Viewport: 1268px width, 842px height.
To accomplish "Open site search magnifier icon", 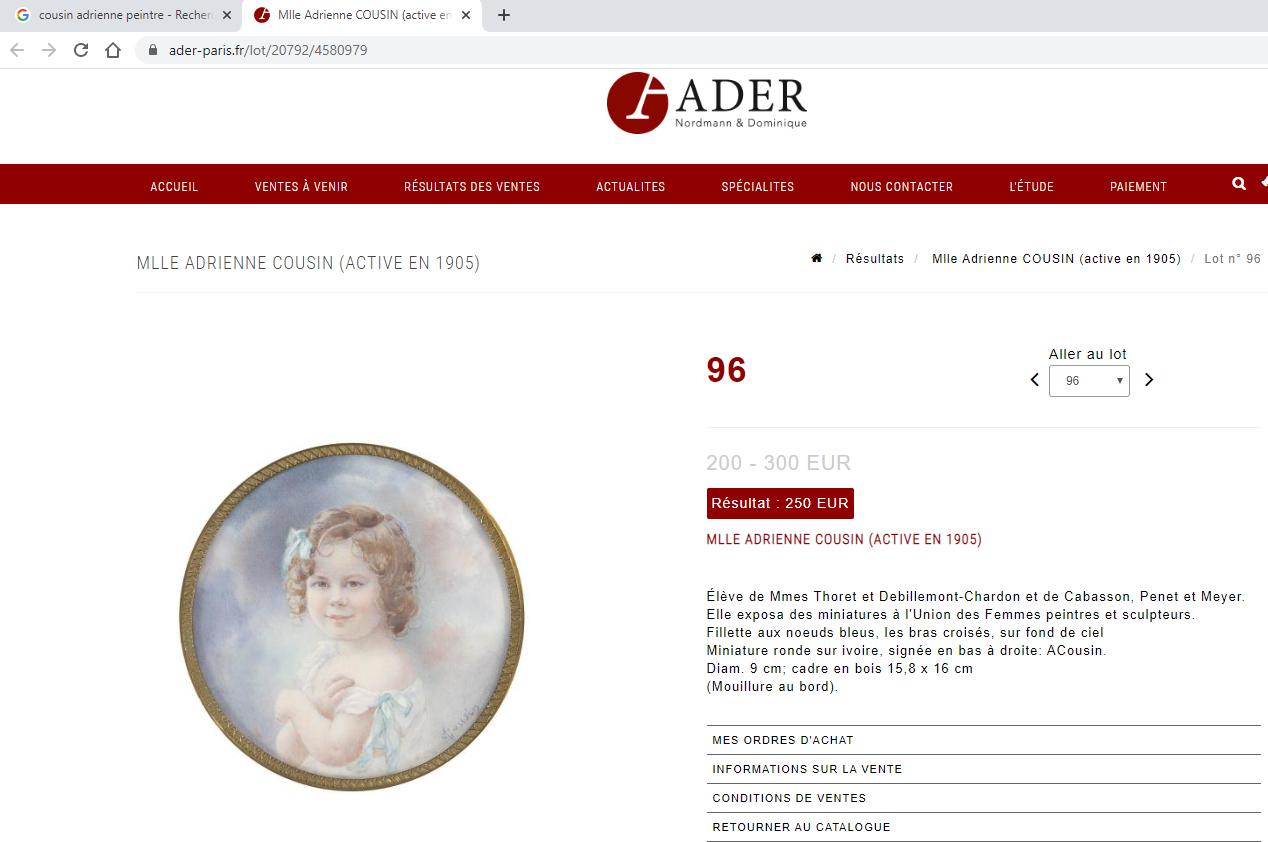I will point(1239,184).
